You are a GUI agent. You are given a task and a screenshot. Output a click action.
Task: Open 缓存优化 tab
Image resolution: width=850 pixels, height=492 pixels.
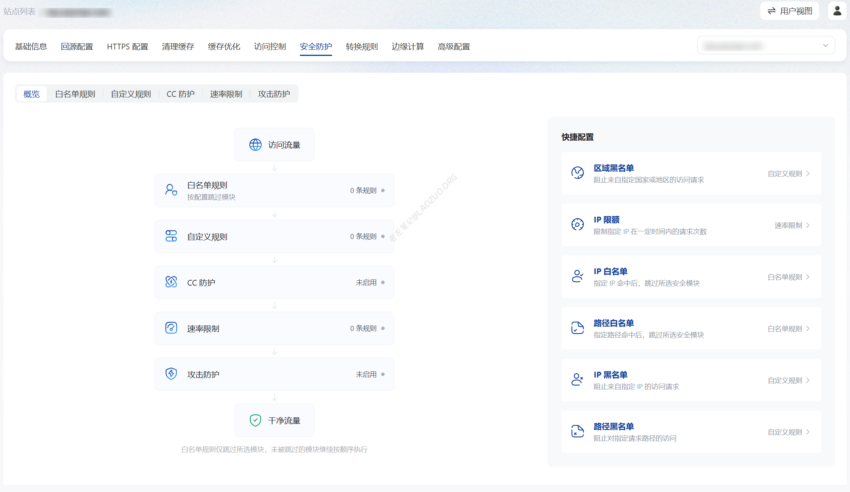click(224, 47)
